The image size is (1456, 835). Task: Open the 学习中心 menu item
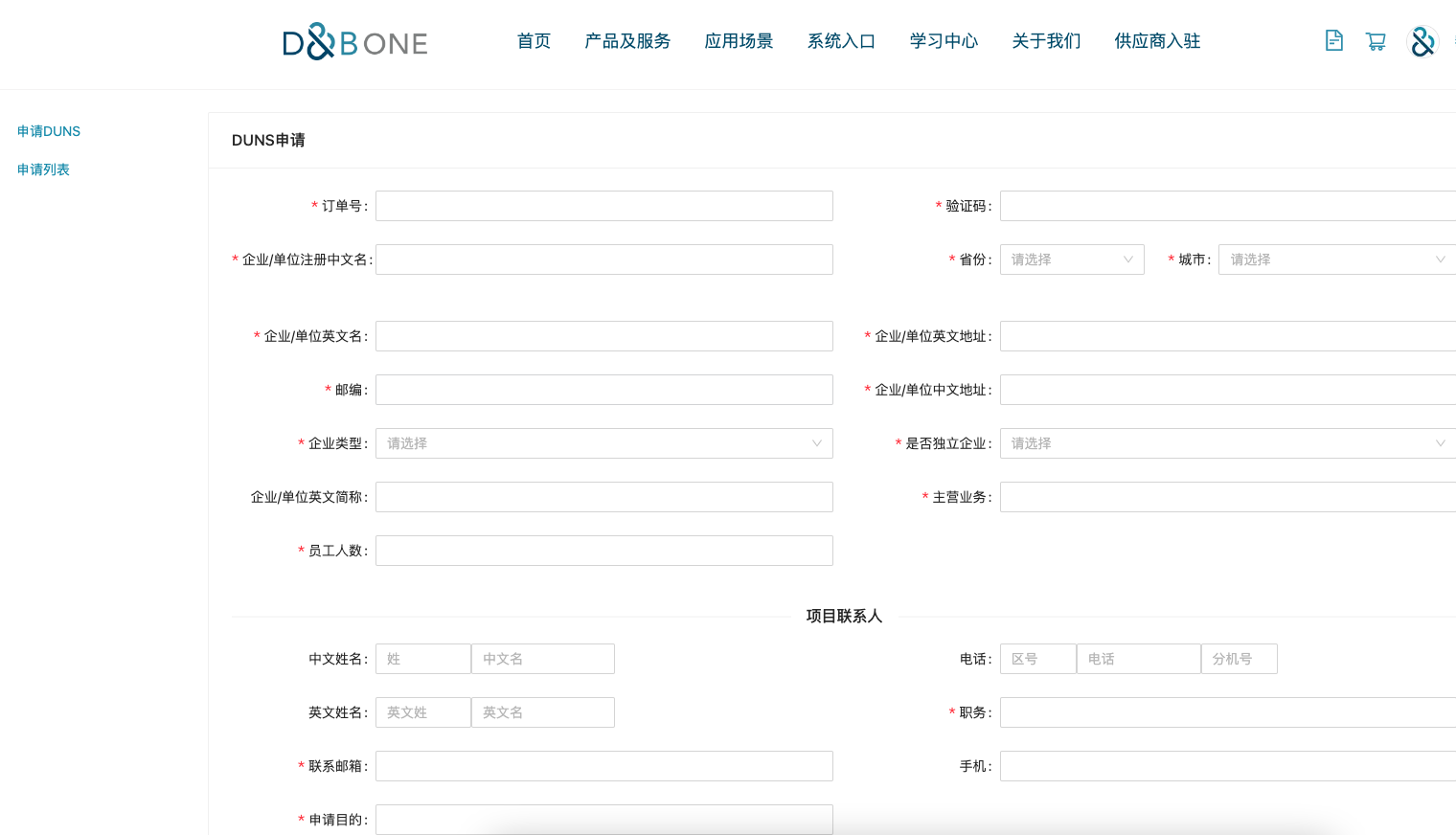click(944, 41)
